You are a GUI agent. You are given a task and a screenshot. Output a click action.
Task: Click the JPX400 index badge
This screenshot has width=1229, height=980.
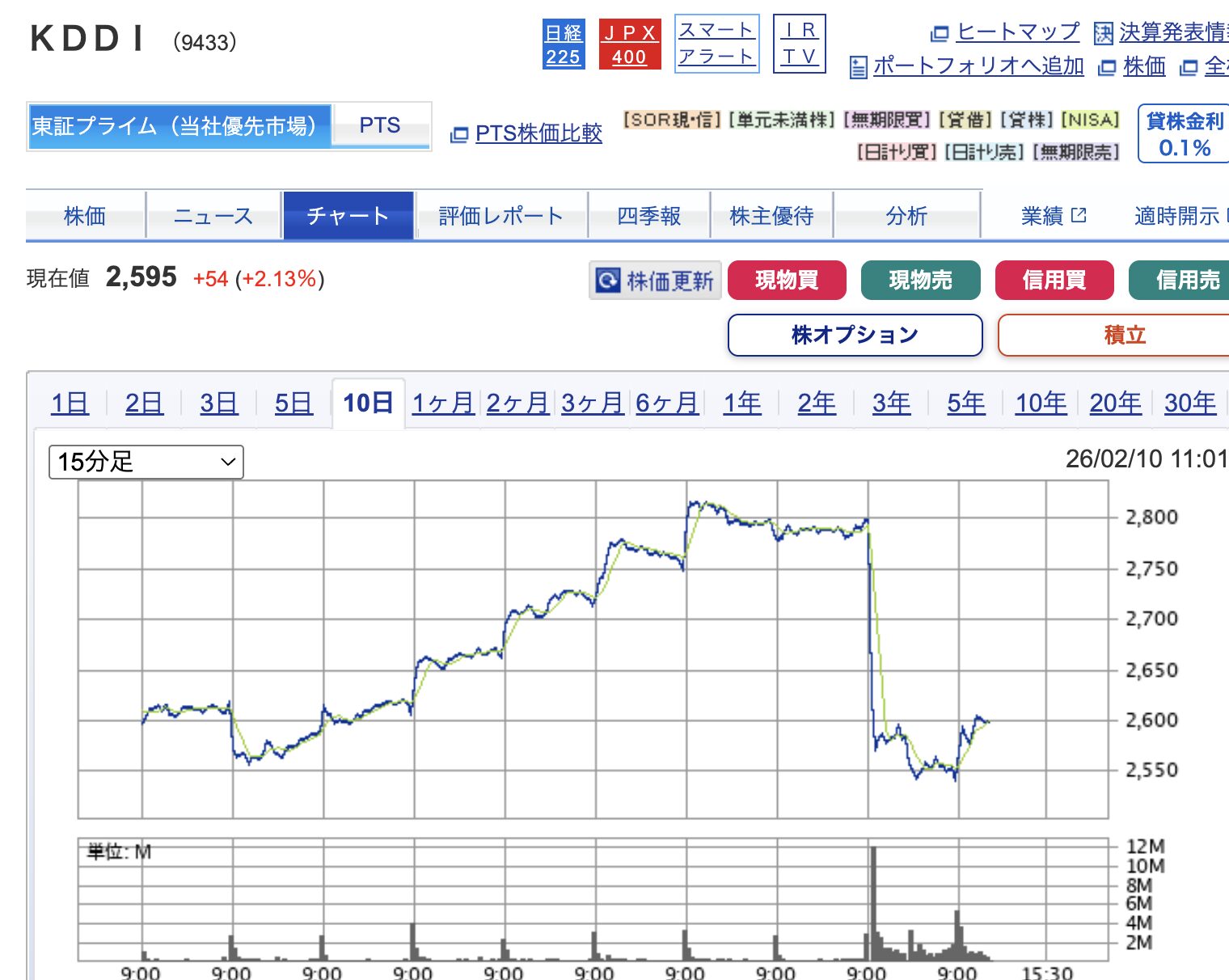coord(630,44)
